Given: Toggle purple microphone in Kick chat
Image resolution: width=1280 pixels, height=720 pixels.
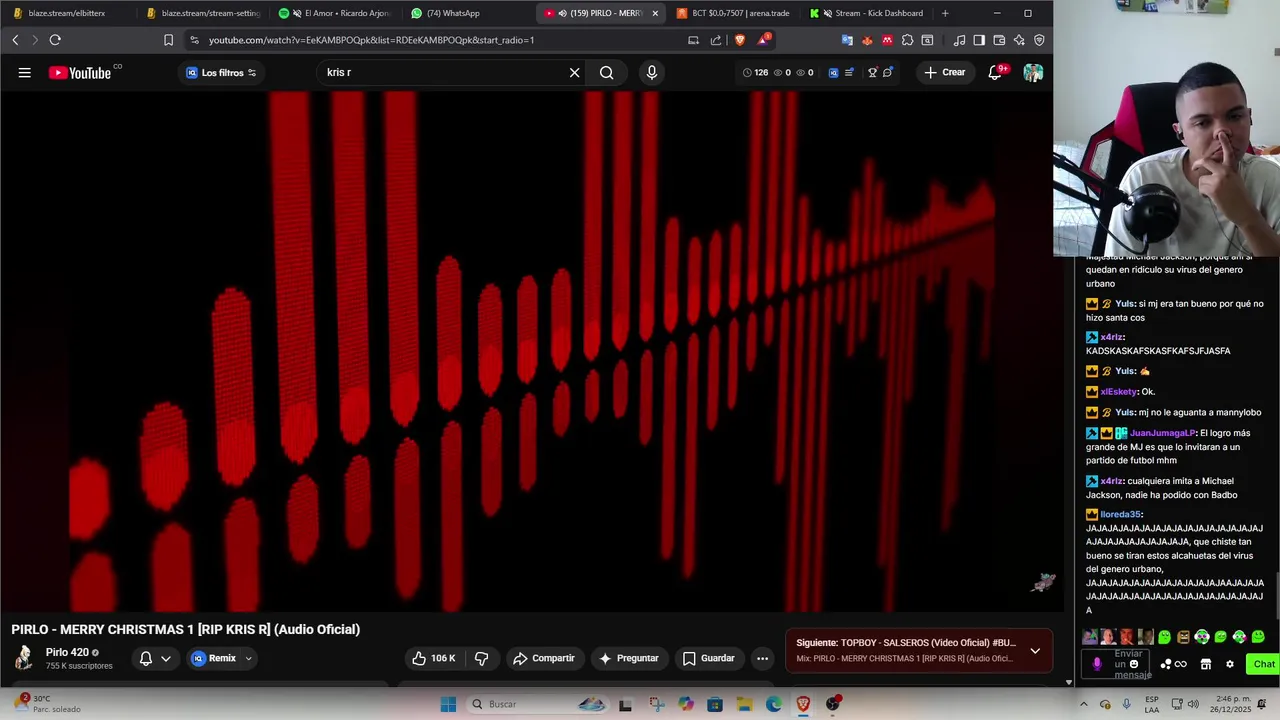Looking at the screenshot, I should tap(1097, 664).
